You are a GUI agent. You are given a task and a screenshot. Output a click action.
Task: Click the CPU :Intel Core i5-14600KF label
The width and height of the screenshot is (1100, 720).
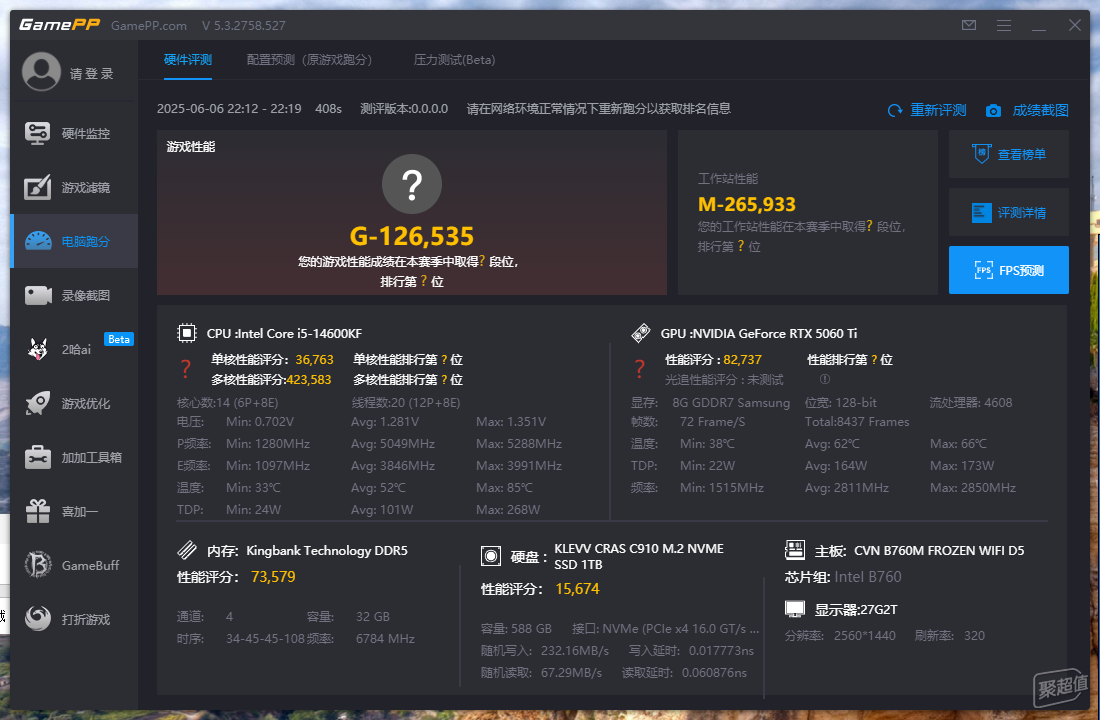[x=284, y=333]
